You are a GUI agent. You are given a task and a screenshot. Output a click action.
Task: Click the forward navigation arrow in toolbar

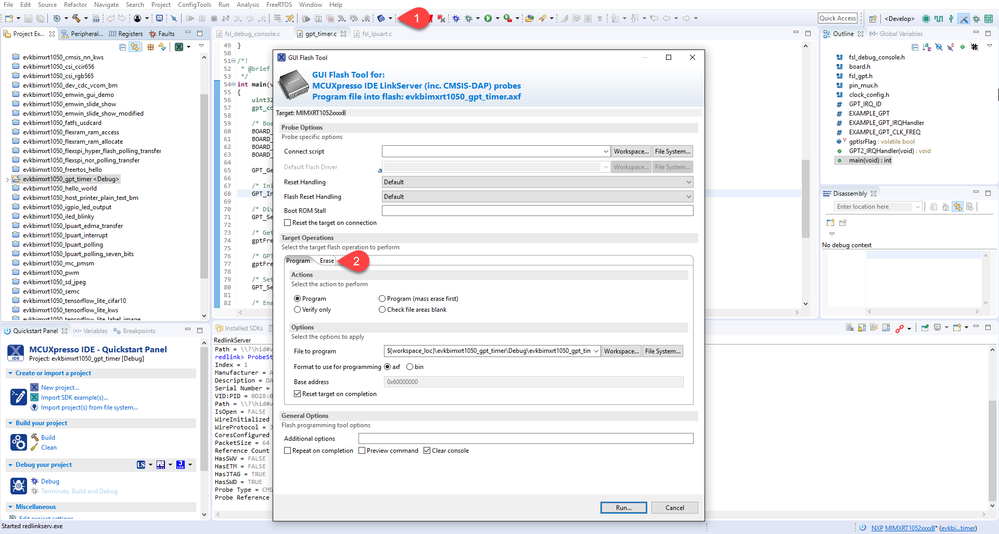[x=686, y=18]
